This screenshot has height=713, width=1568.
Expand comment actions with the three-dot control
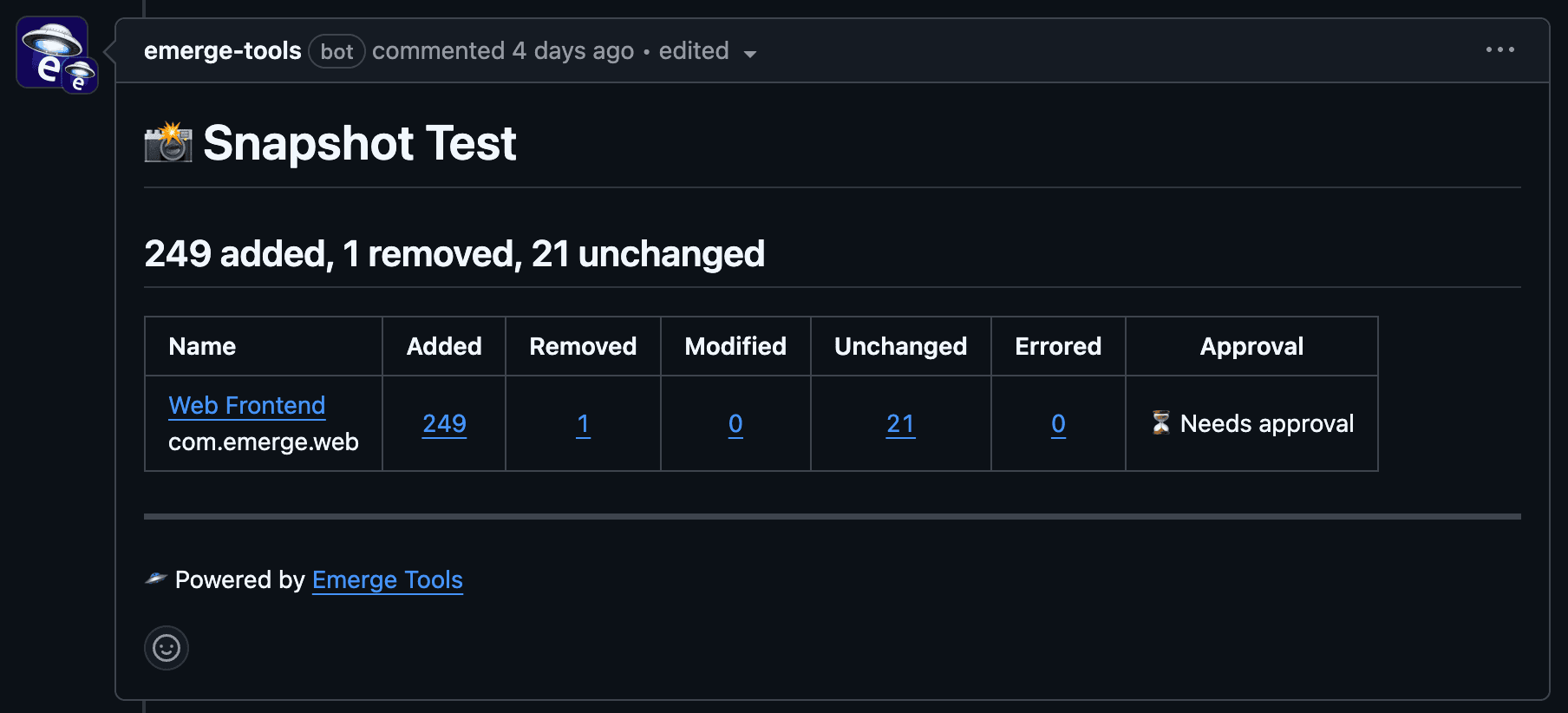(1499, 50)
